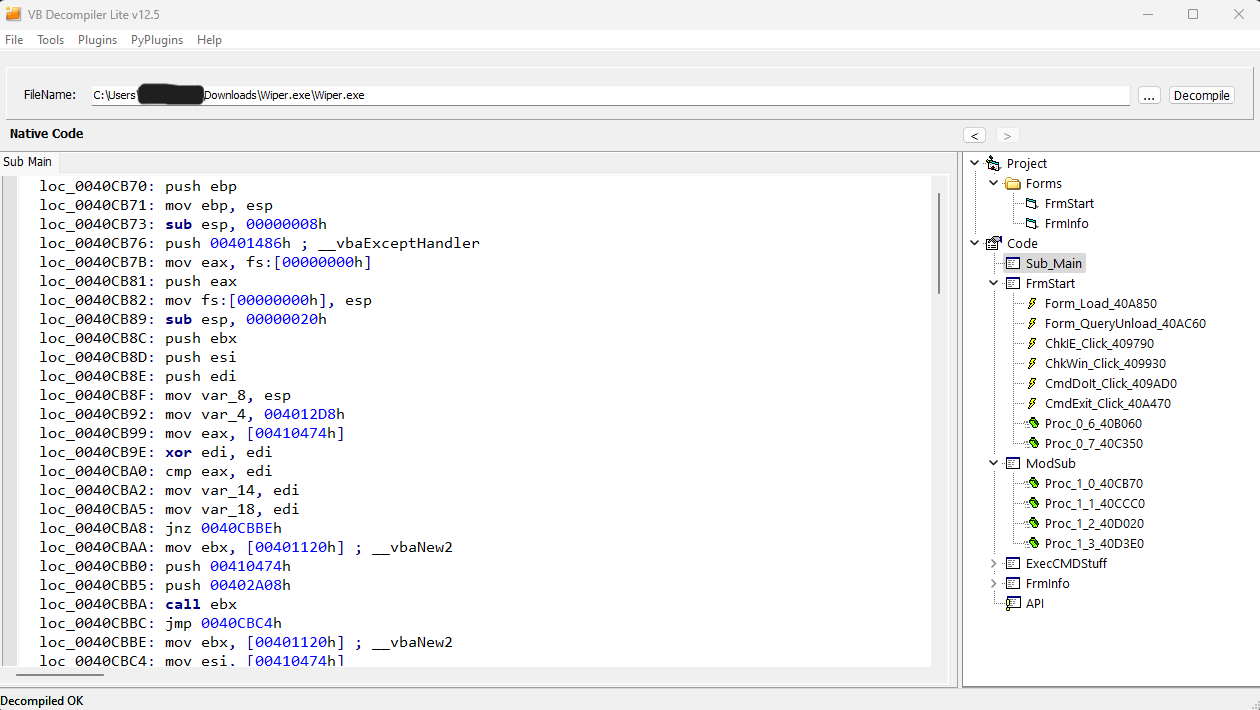Image resolution: width=1260 pixels, height=710 pixels.
Task: Expand the FrmInfo code node
Action: [993, 584]
